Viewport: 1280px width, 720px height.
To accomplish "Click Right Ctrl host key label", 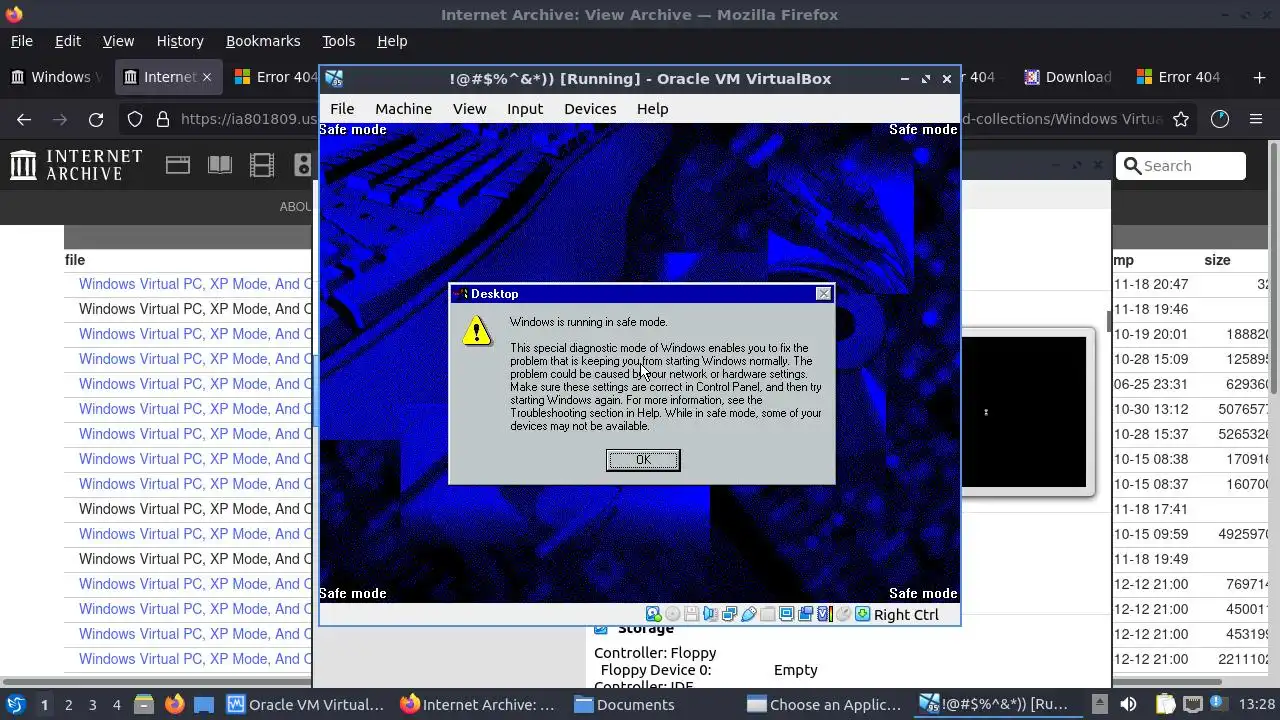I will [906, 614].
